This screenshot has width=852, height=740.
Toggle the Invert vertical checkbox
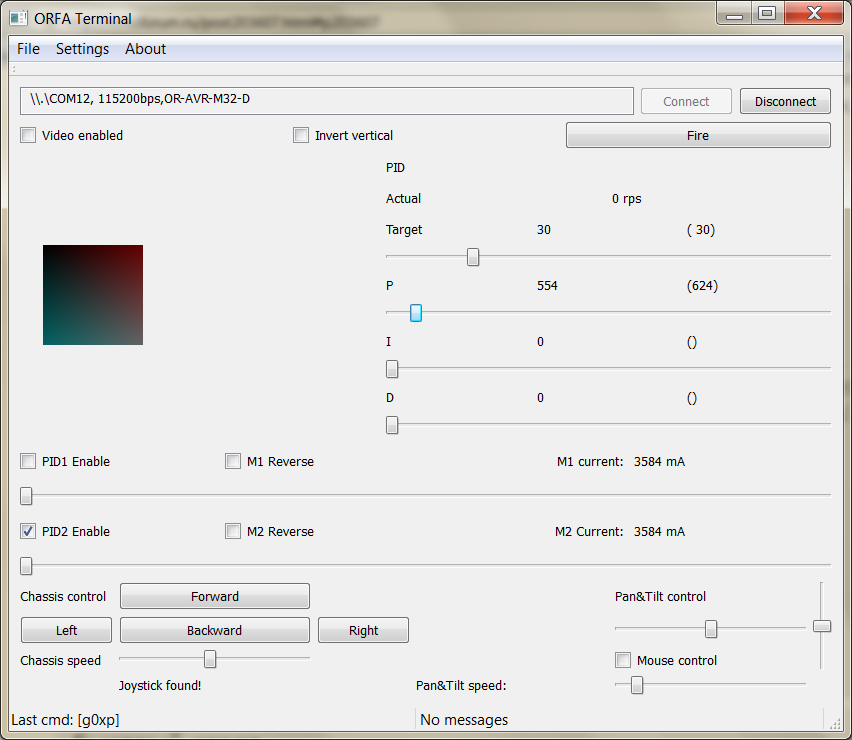click(x=301, y=136)
